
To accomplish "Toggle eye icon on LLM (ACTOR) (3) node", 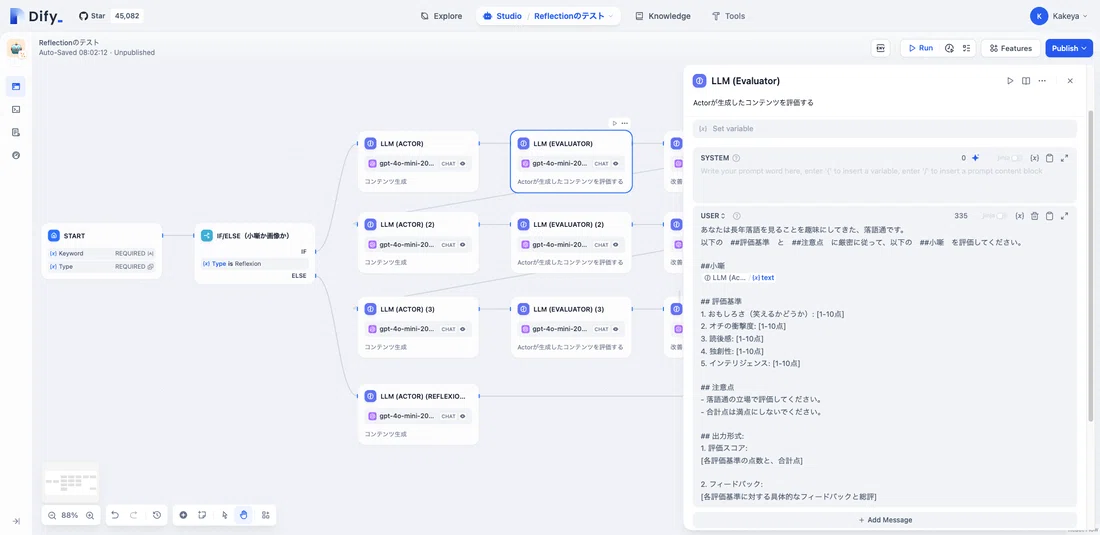I will coord(462,329).
